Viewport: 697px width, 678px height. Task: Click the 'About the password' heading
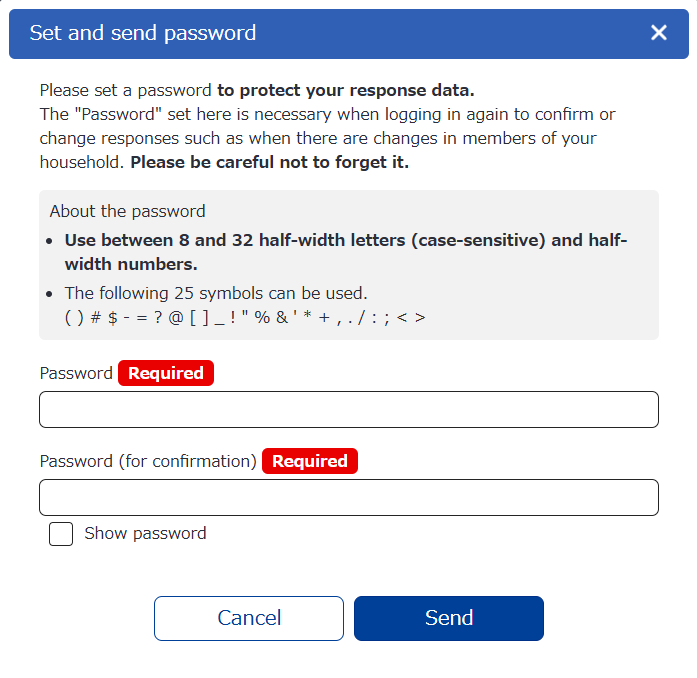point(127,211)
